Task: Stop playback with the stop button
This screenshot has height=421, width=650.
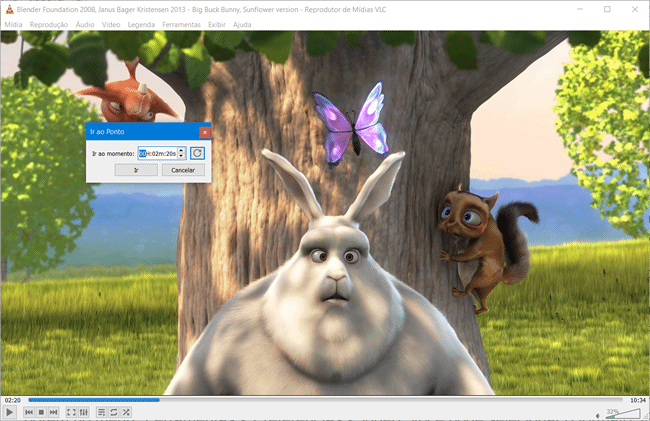Action: point(41,412)
